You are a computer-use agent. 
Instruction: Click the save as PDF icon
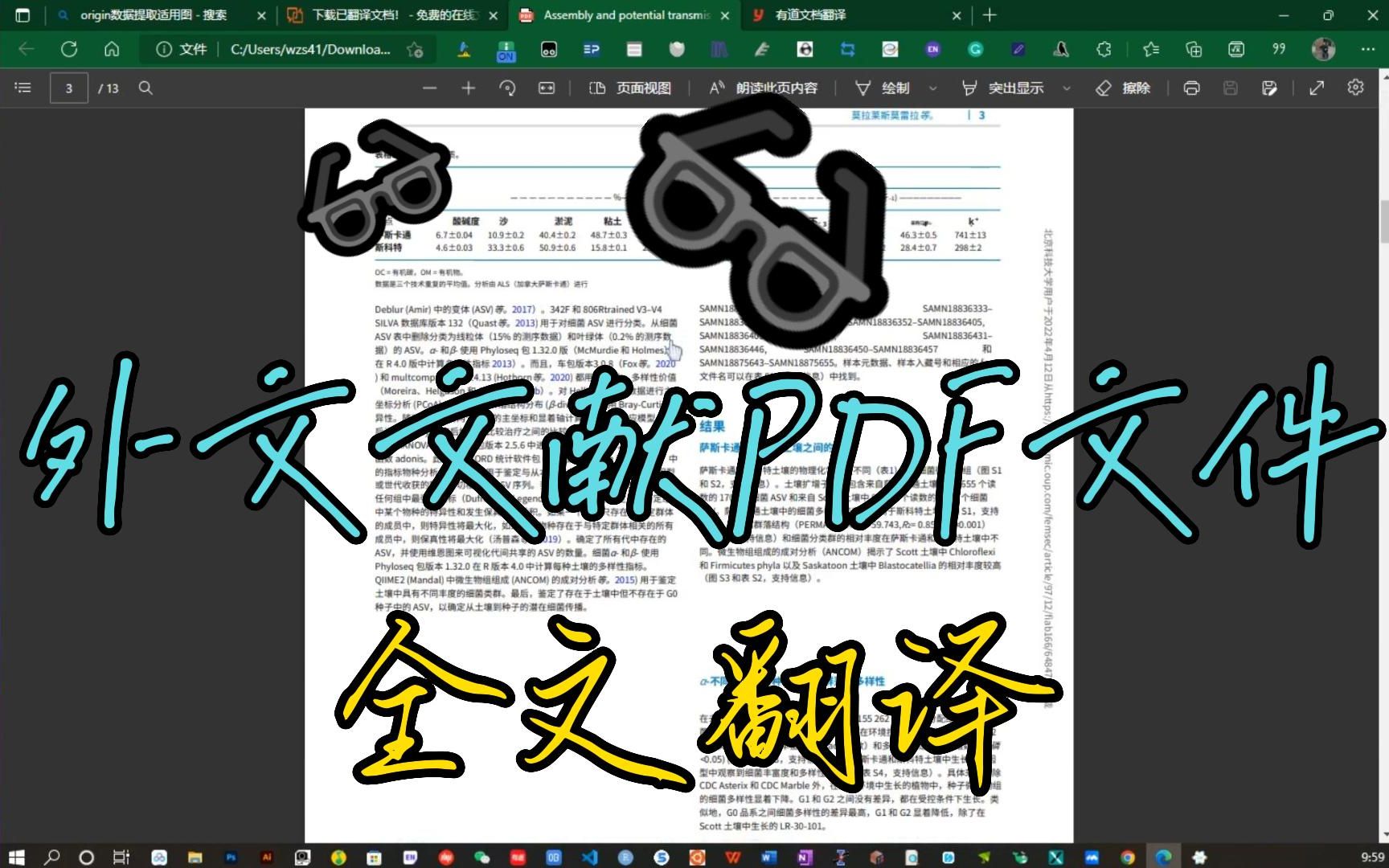pyautogui.click(x=1270, y=88)
